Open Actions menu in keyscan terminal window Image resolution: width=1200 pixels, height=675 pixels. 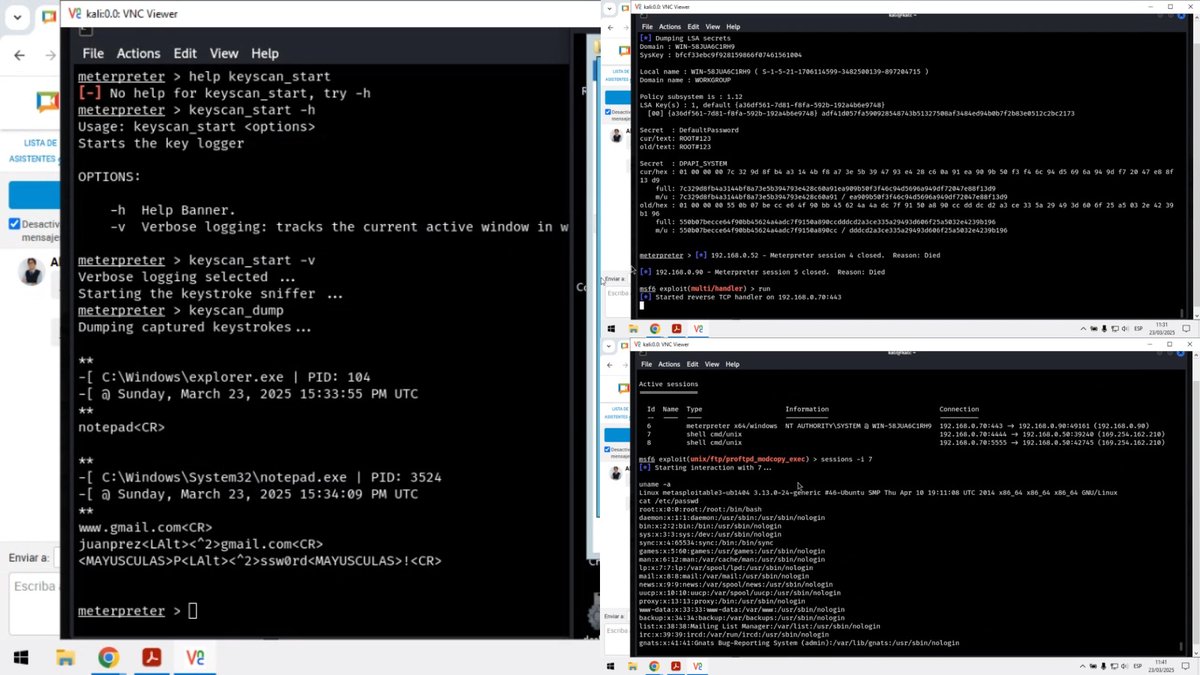(x=138, y=53)
